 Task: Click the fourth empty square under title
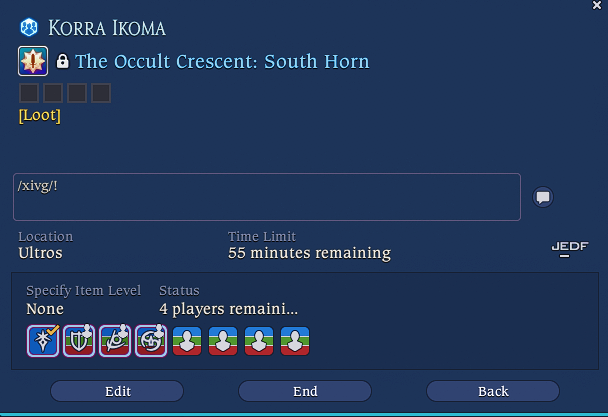click(x=101, y=93)
